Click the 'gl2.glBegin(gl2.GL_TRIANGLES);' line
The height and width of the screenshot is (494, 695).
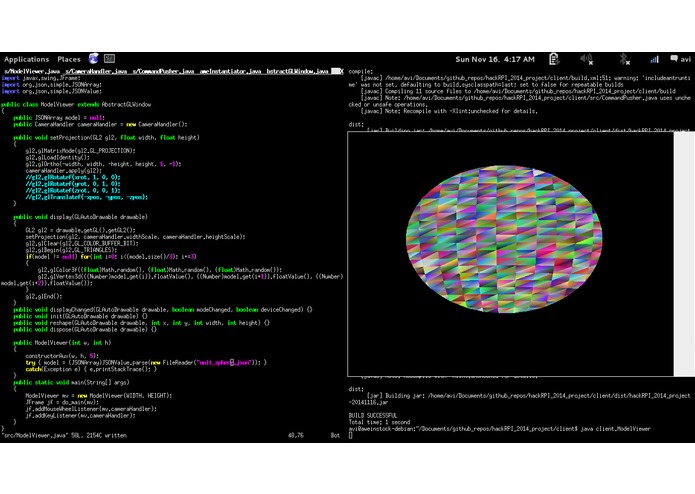coord(71,250)
